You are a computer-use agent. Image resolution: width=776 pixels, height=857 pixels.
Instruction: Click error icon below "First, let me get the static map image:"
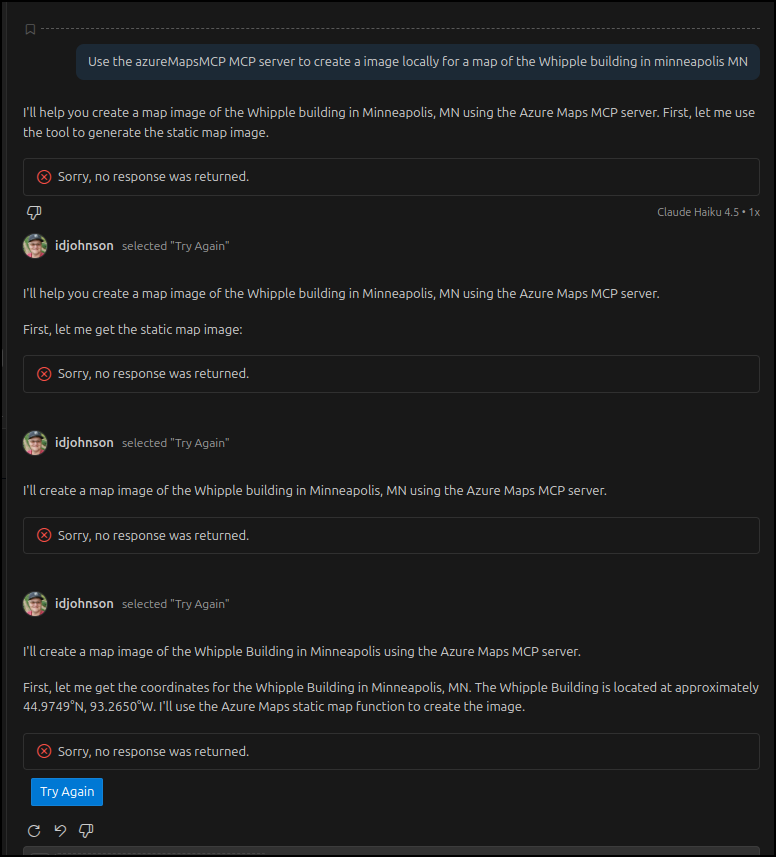click(44, 374)
